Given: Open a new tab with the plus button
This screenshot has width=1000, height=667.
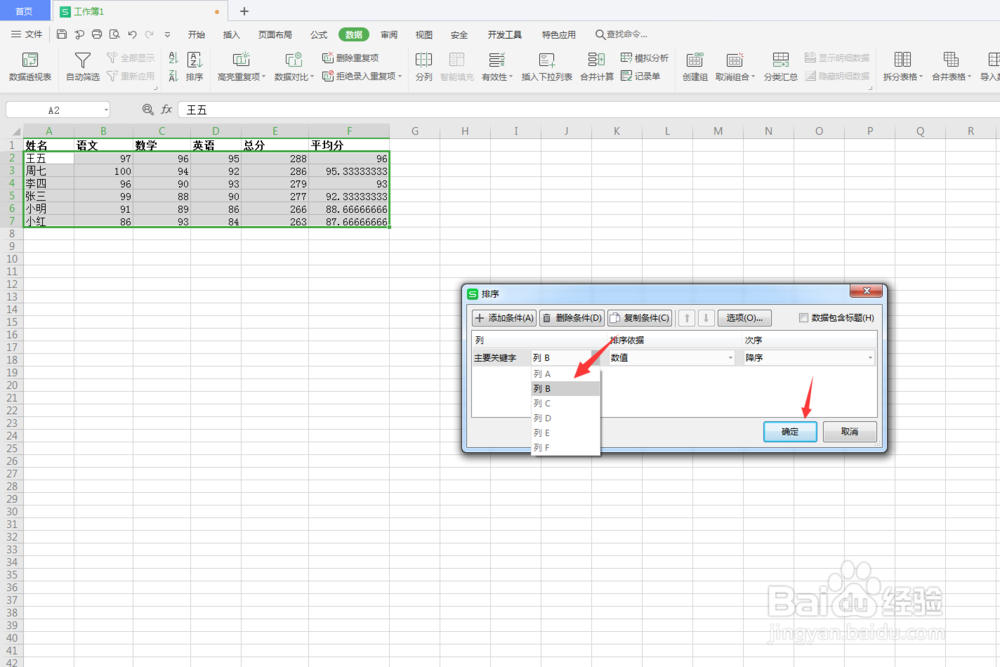Looking at the screenshot, I should pyautogui.click(x=244, y=11).
